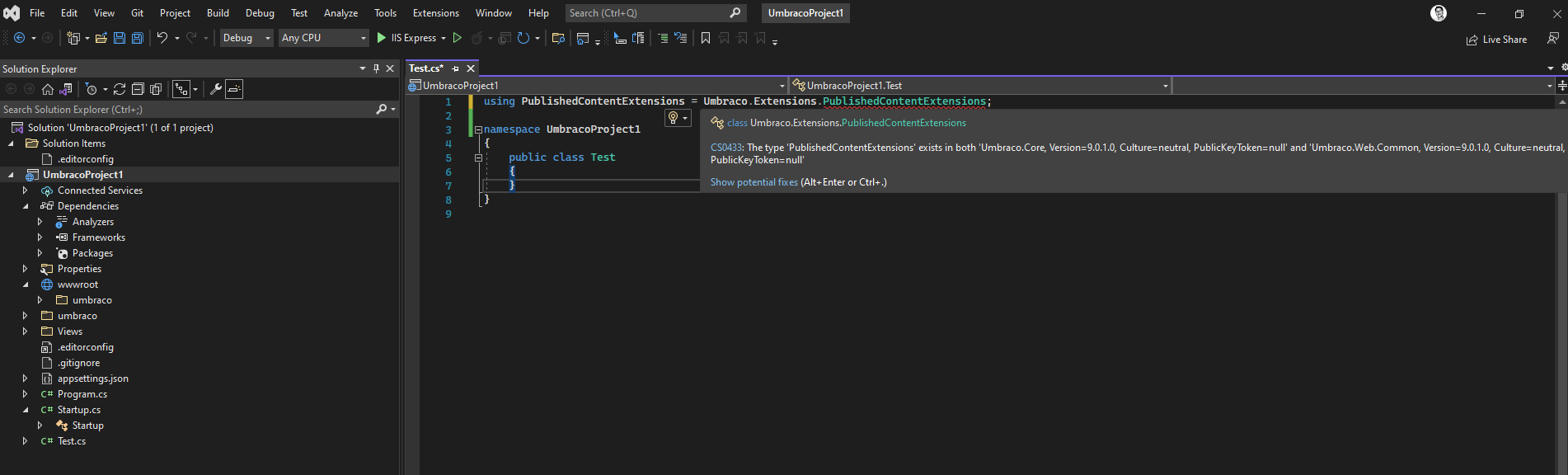Toggle the Preview Selected Items button
Viewport: 1568px width, 475px height.
tap(234, 89)
